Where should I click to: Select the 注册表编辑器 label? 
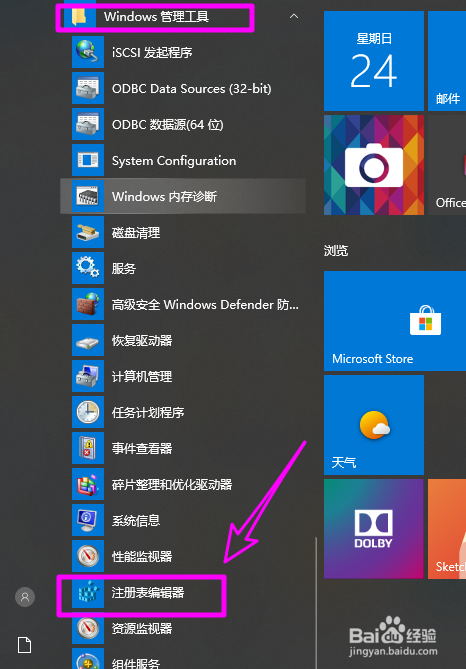[x=148, y=593]
